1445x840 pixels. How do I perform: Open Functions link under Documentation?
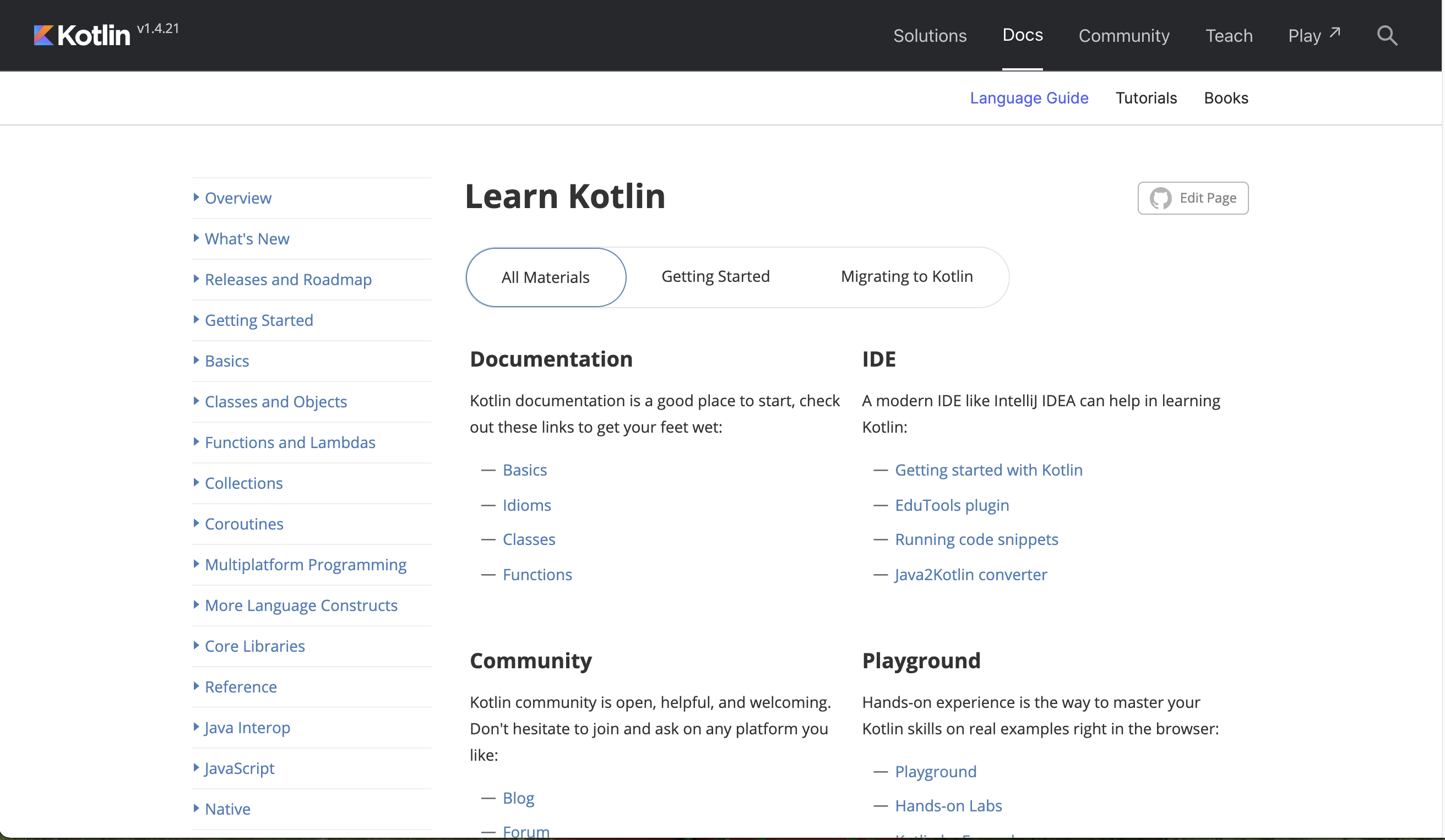point(537,575)
